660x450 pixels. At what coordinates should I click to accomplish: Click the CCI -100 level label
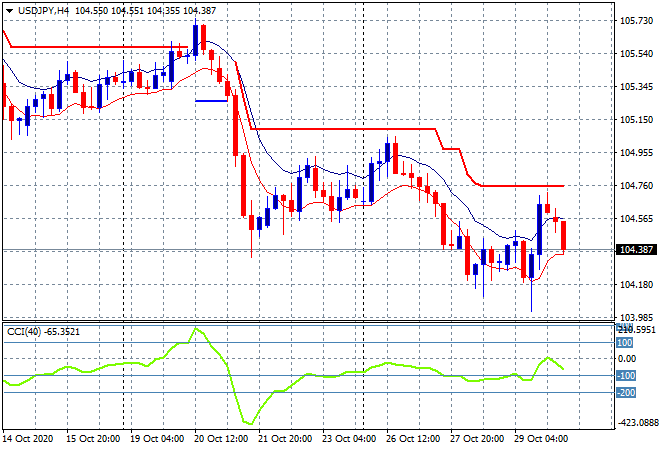(x=626, y=375)
